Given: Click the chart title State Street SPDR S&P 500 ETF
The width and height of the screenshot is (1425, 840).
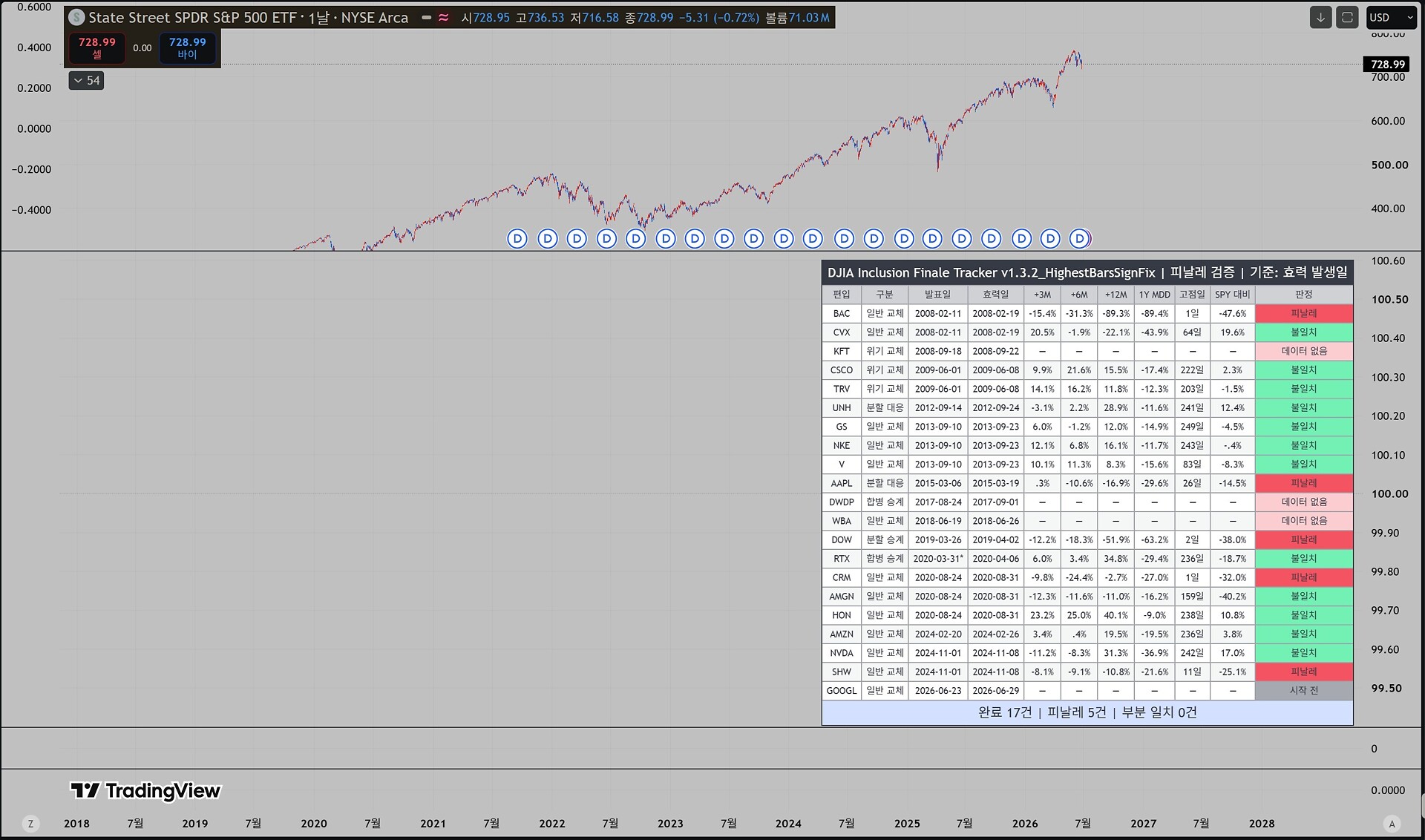Looking at the screenshot, I should click(192, 18).
